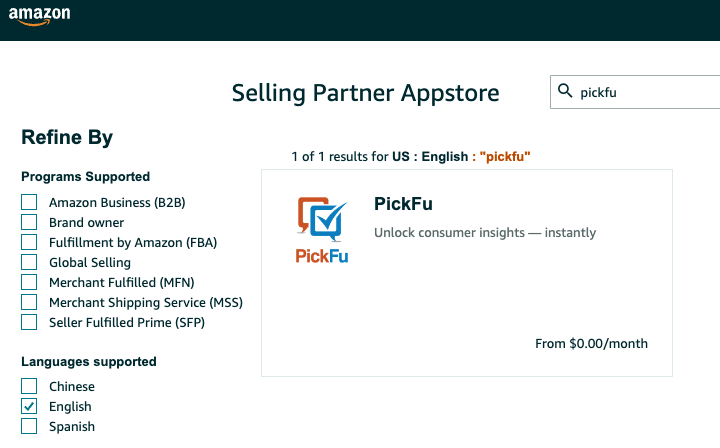This screenshot has height=448, width=720.
Task: Click the search field containing pickfu
Action: (635, 92)
